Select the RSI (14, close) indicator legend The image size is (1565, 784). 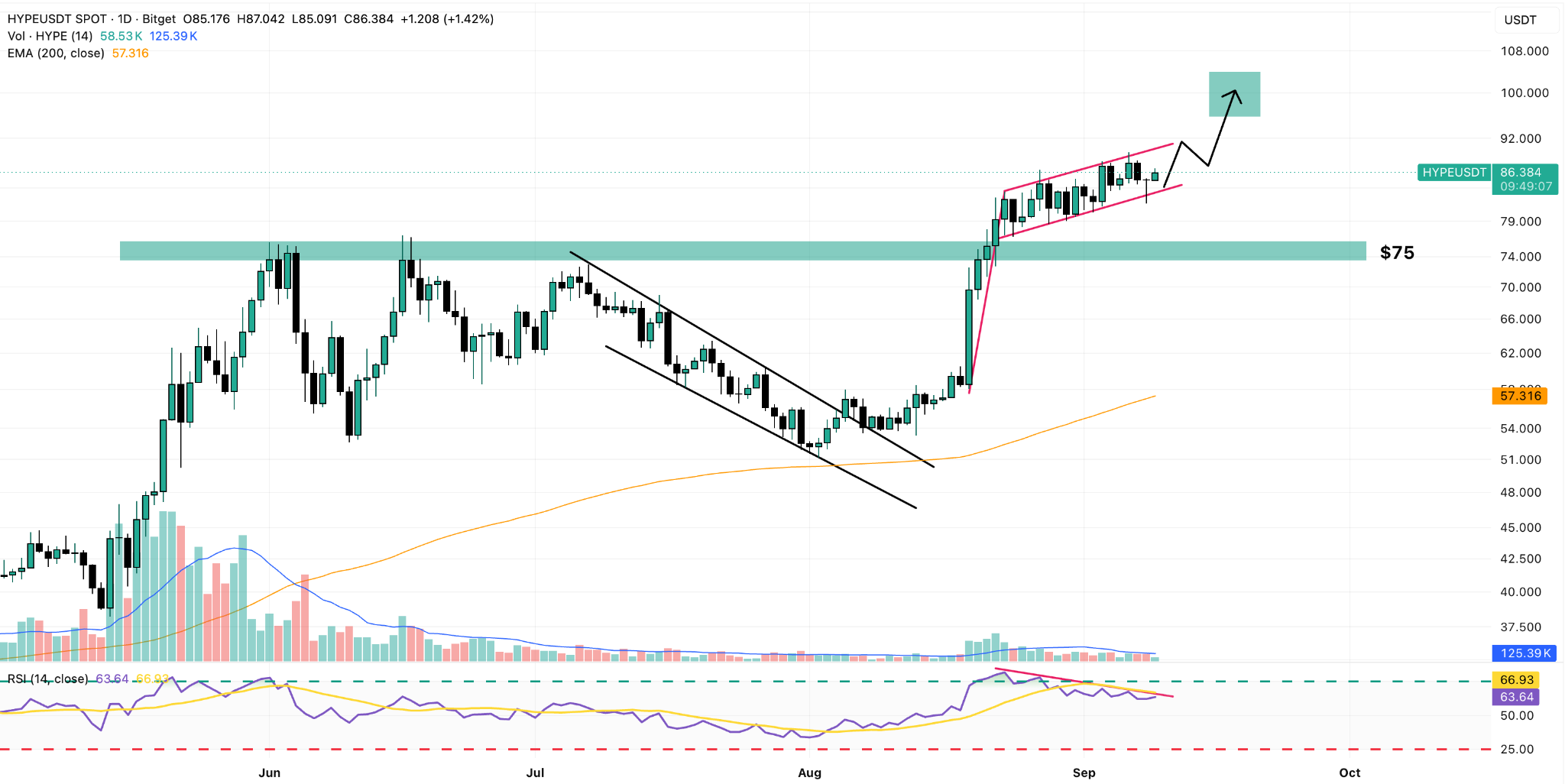47,679
